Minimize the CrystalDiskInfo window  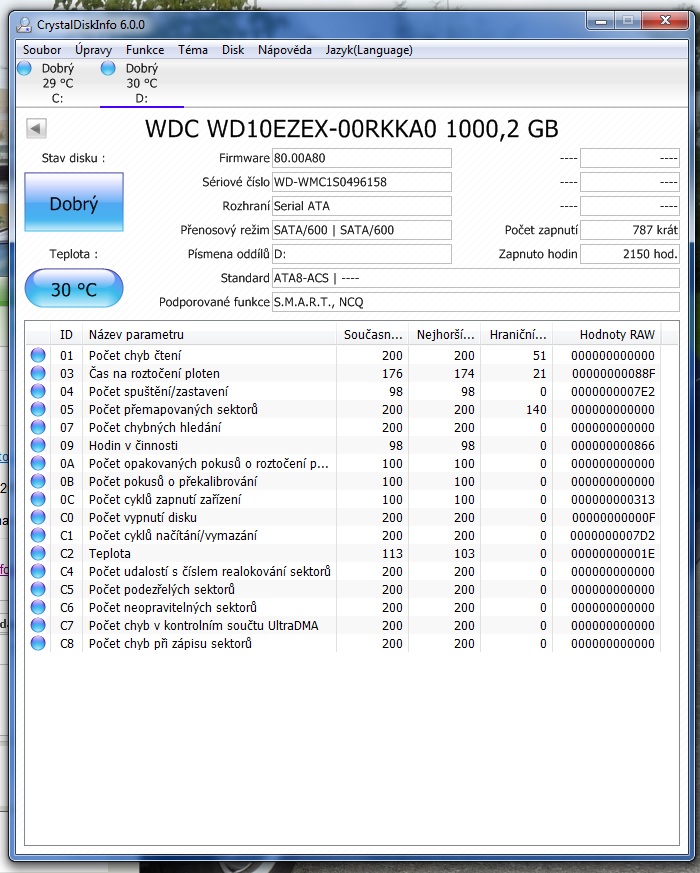click(x=600, y=21)
